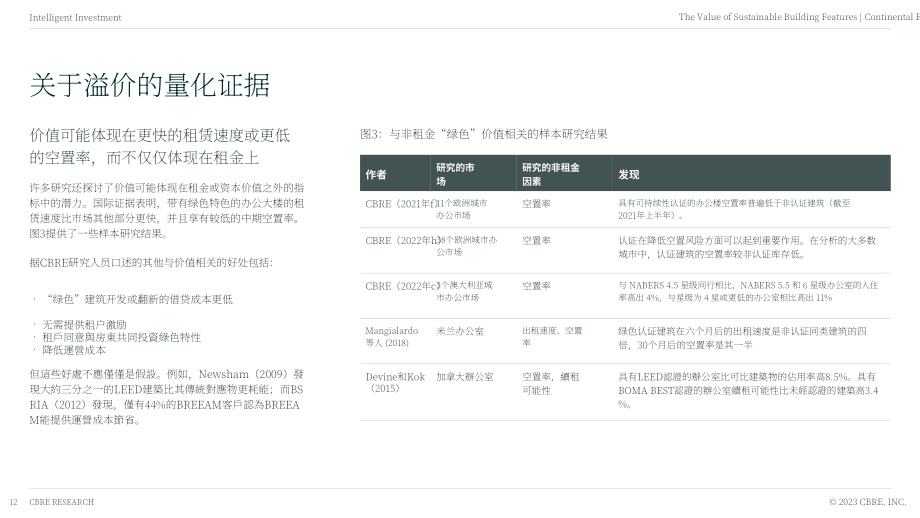The width and height of the screenshot is (920, 518).
Task: Click the copyright © 2023 CBRE, INC.
Action: point(868,502)
